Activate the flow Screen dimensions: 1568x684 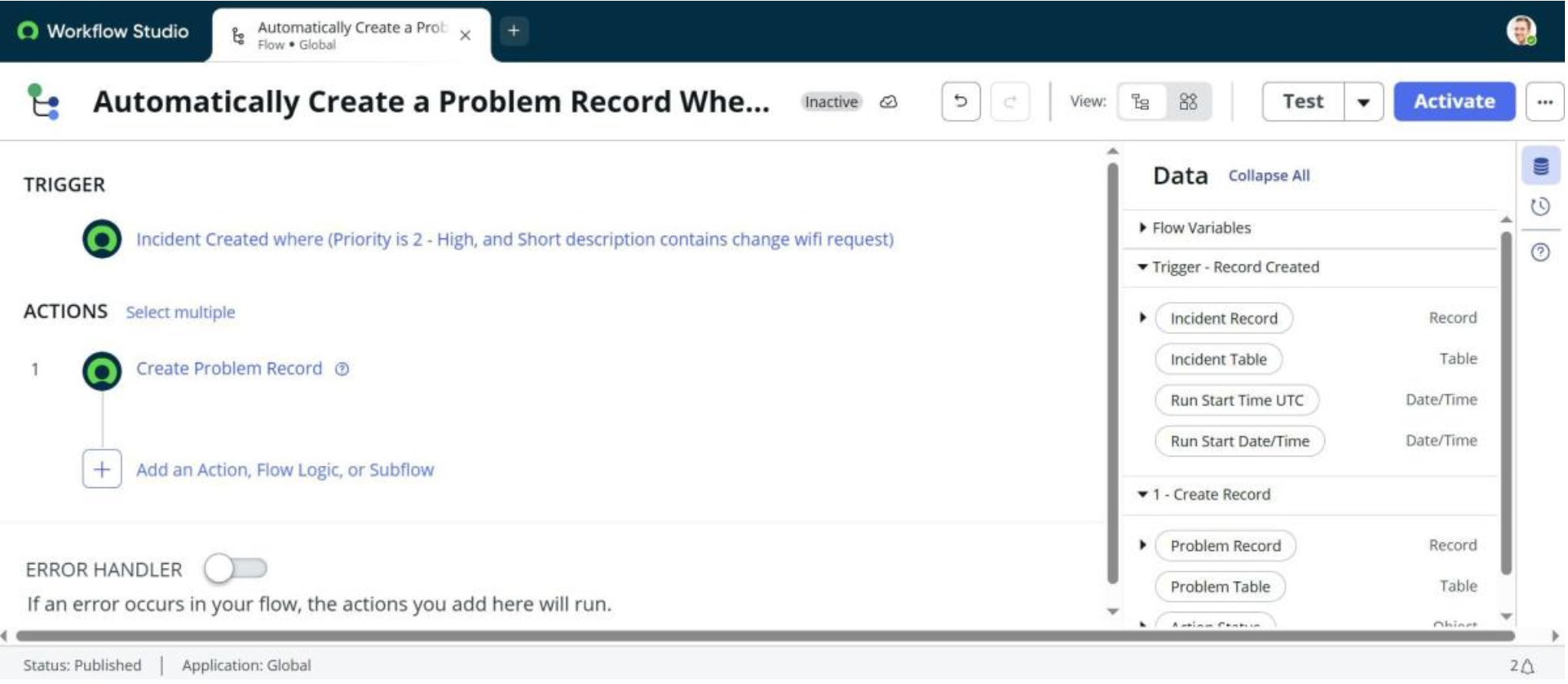1454,101
